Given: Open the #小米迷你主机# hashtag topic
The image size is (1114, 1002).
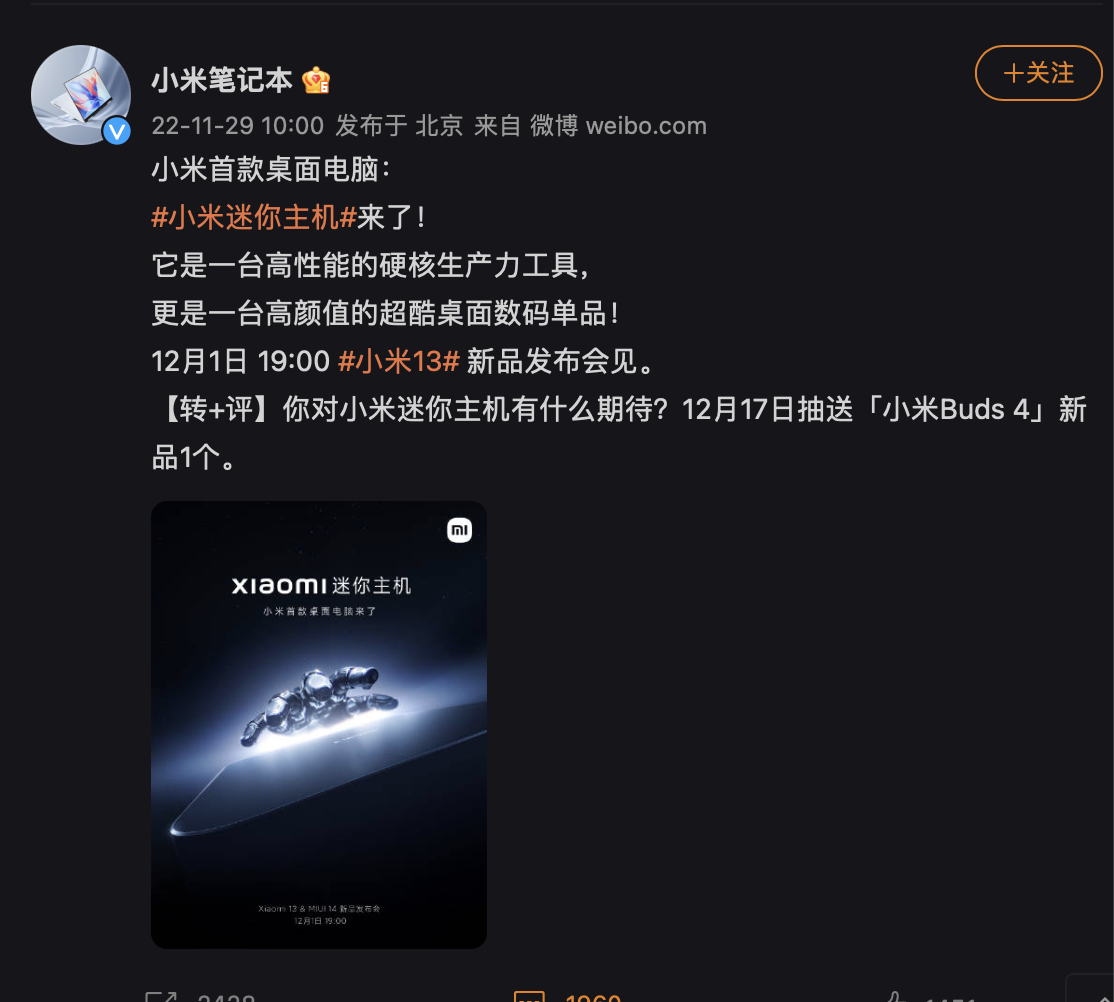Looking at the screenshot, I should (x=254, y=217).
